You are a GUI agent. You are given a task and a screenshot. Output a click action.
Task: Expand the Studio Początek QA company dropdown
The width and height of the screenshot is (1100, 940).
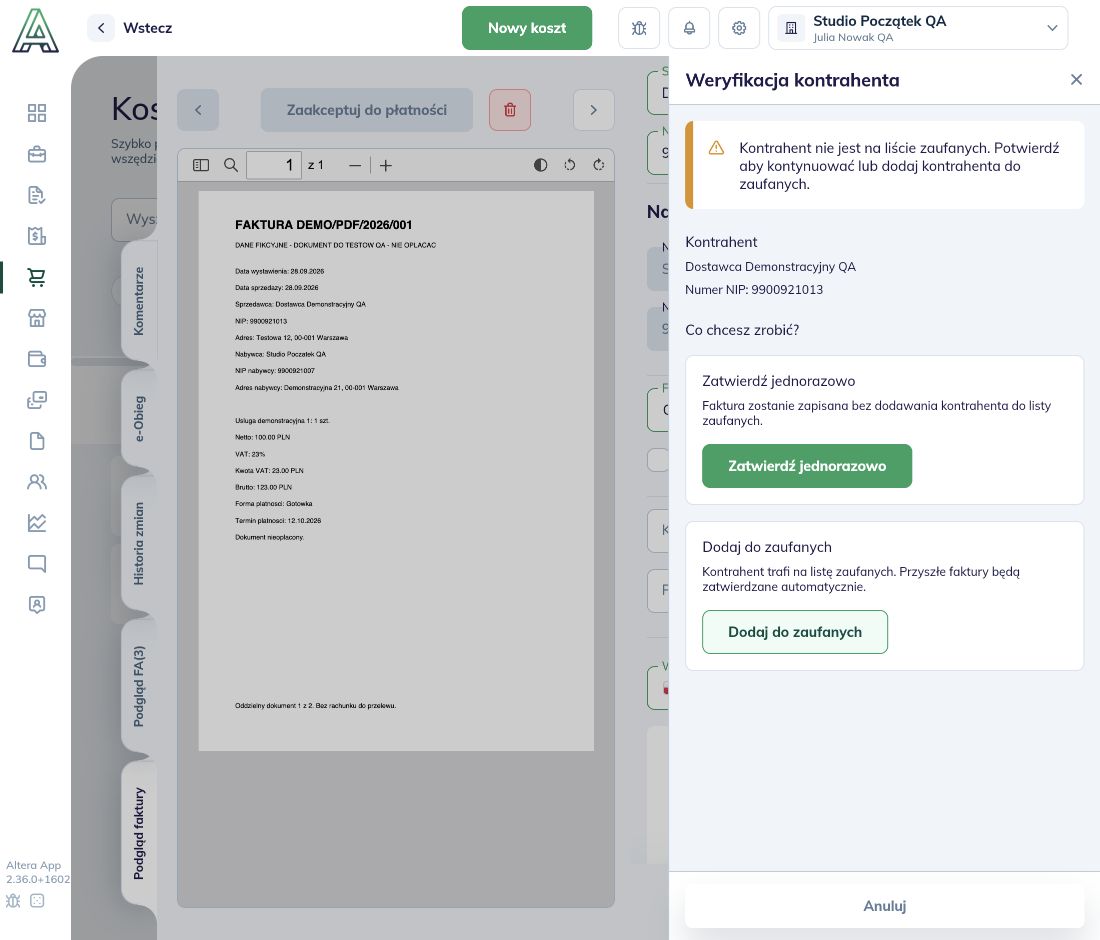click(918, 28)
